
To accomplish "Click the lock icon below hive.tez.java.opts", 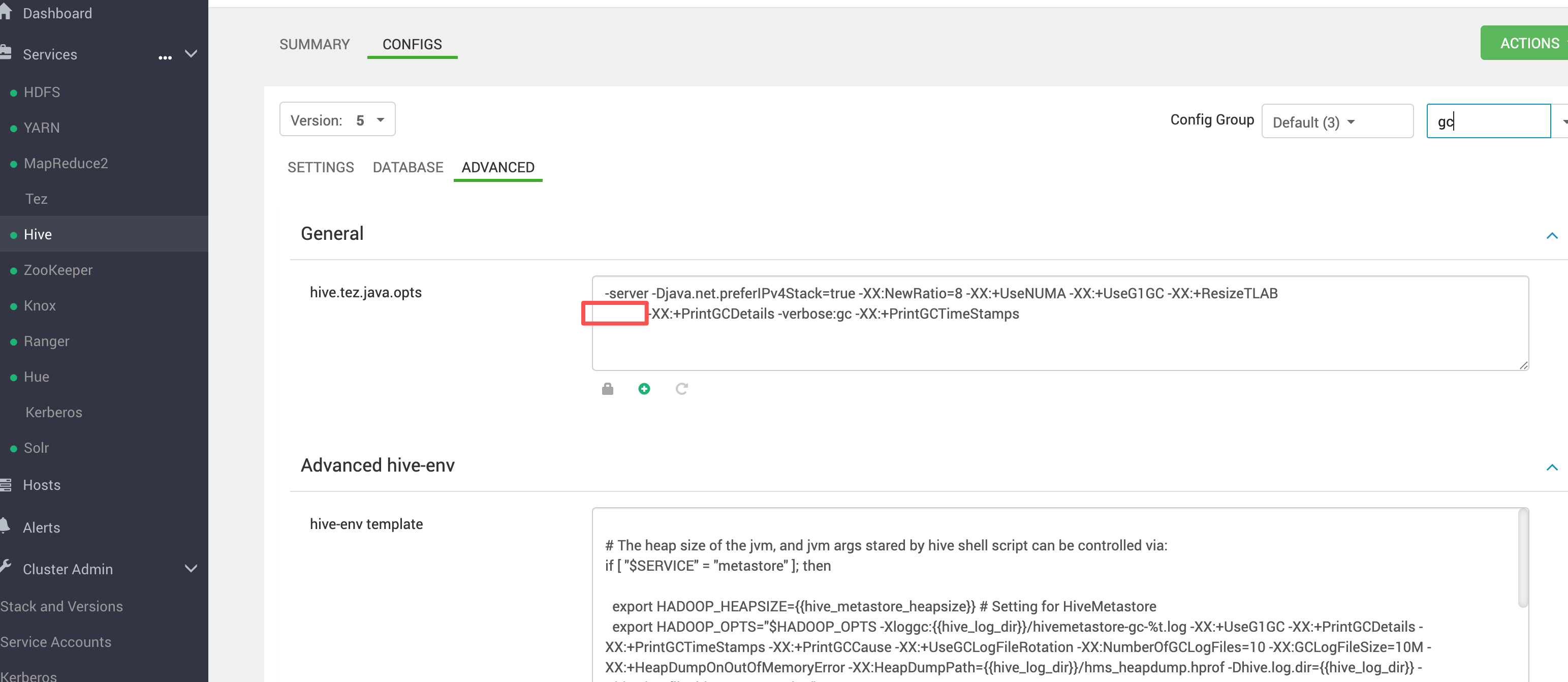I will [607, 388].
